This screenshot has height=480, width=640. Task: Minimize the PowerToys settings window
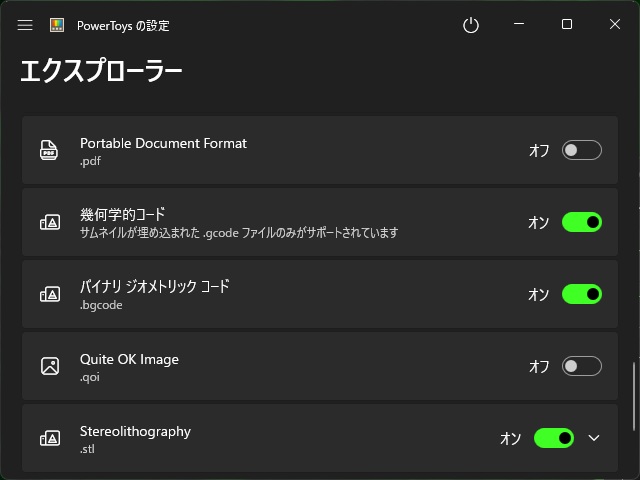click(519, 24)
